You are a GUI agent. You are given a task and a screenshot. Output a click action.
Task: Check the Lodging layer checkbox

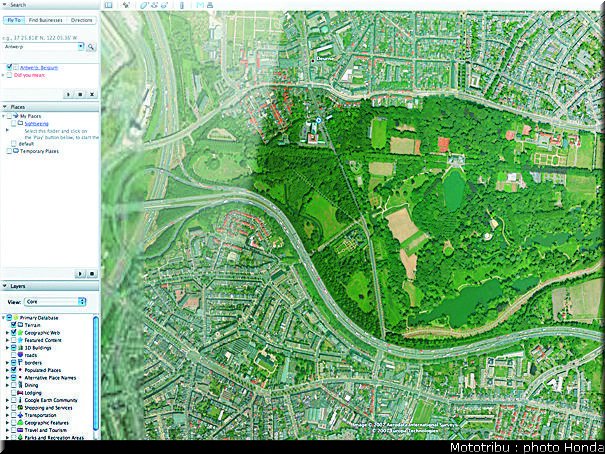pos(14,393)
